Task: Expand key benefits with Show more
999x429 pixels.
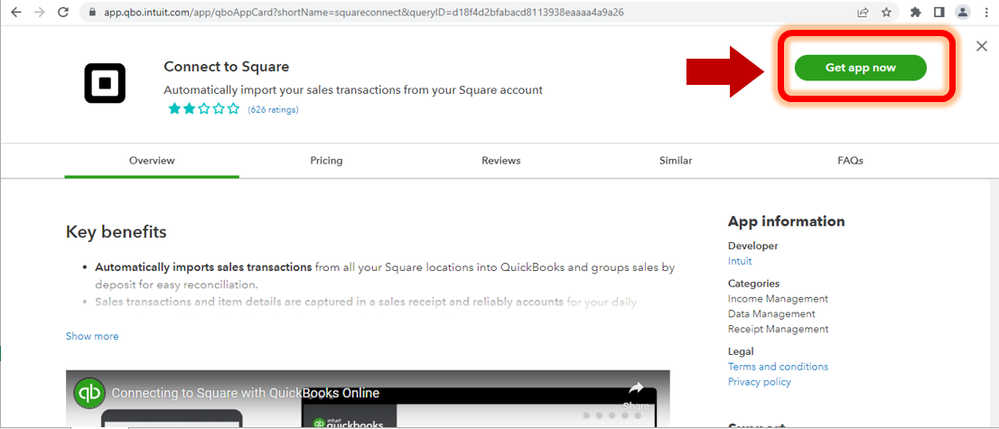Action: [x=92, y=336]
